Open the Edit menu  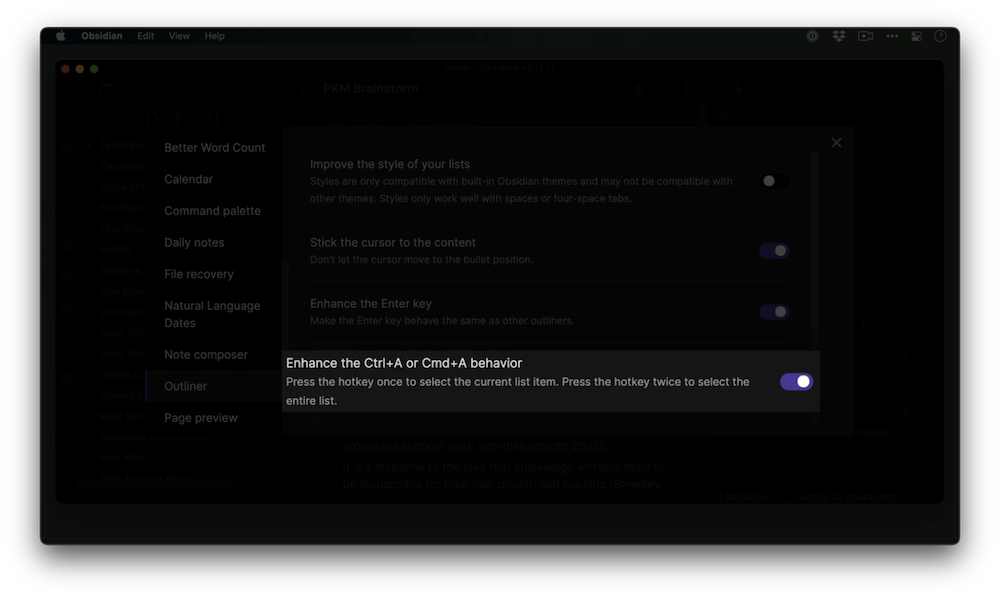pos(145,36)
